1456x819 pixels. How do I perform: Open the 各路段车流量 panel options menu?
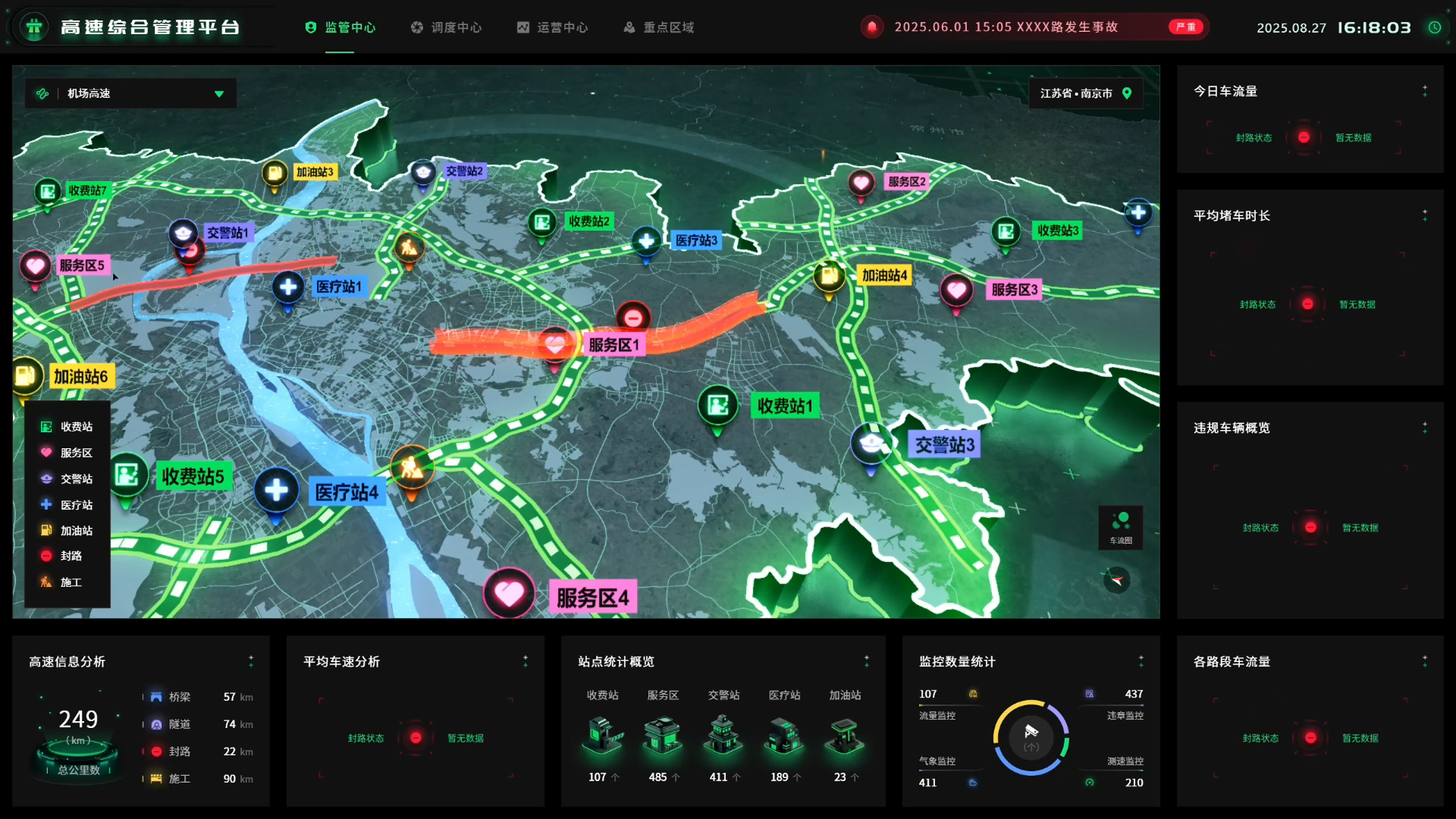click(x=1425, y=661)
